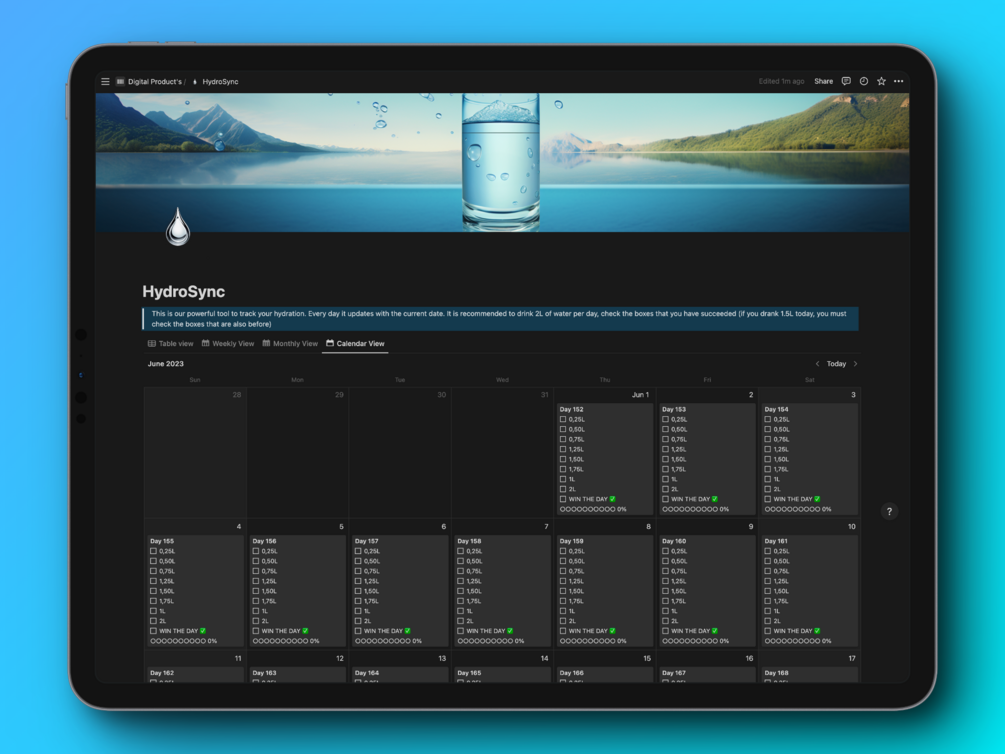Click progress bar on Day 161 card
Screen dimensions: 1005x754
[x=798, y=641]
